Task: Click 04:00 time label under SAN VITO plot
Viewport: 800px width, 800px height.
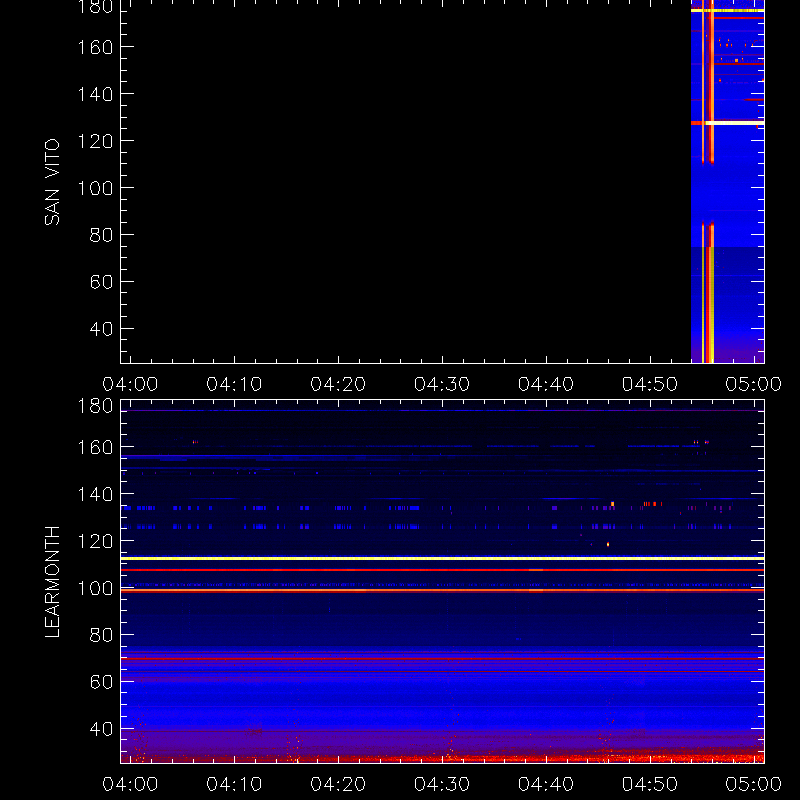Action: pos(130,384)
